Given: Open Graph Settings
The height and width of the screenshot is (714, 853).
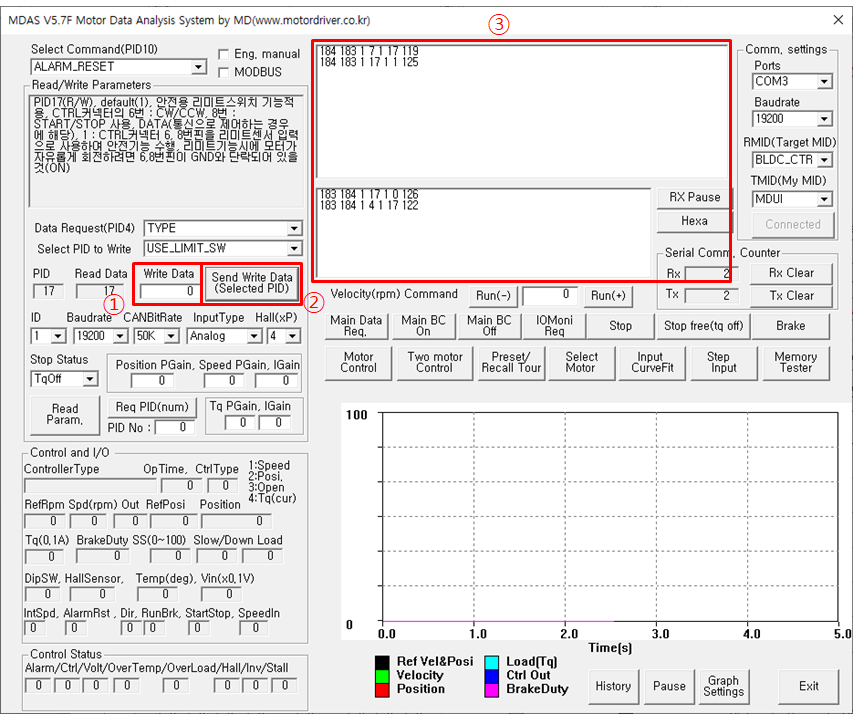Looking at the screenshot, I should [x=723, y=686].
